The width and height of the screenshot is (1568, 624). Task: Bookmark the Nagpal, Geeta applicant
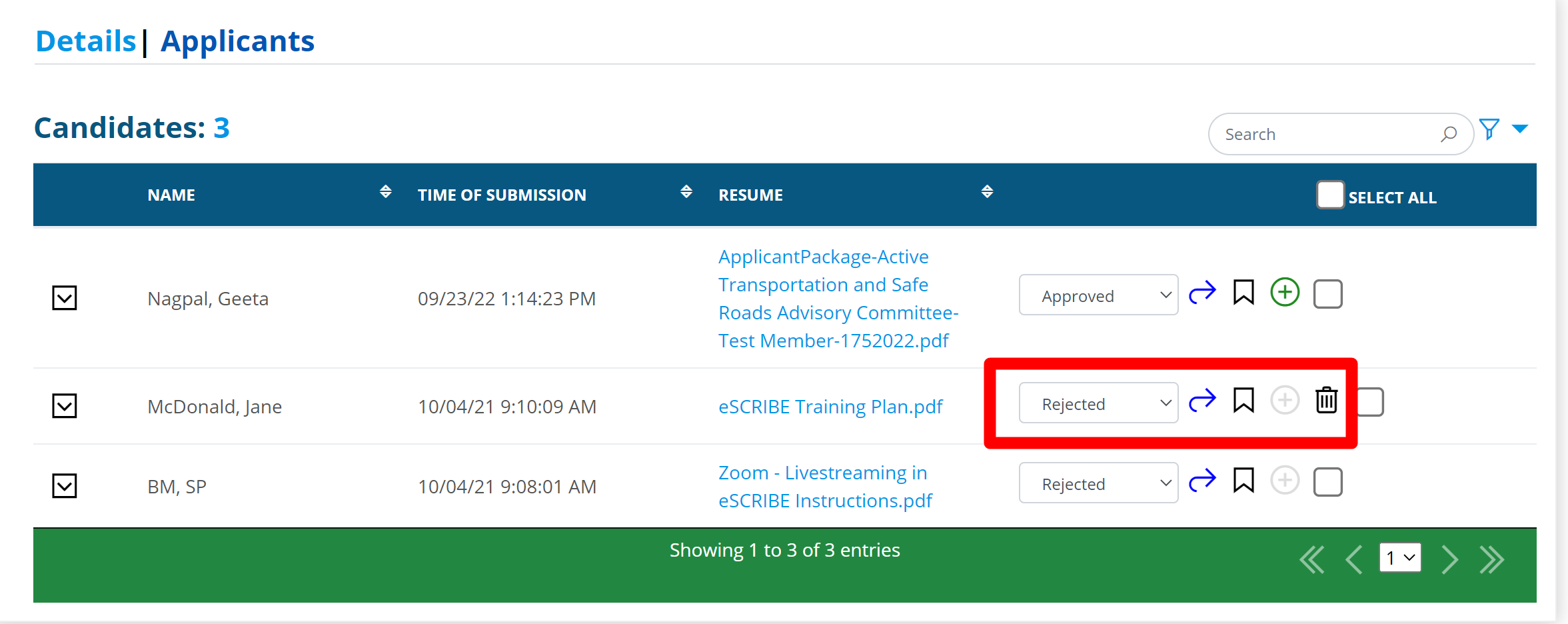[x=1243, y=293]
